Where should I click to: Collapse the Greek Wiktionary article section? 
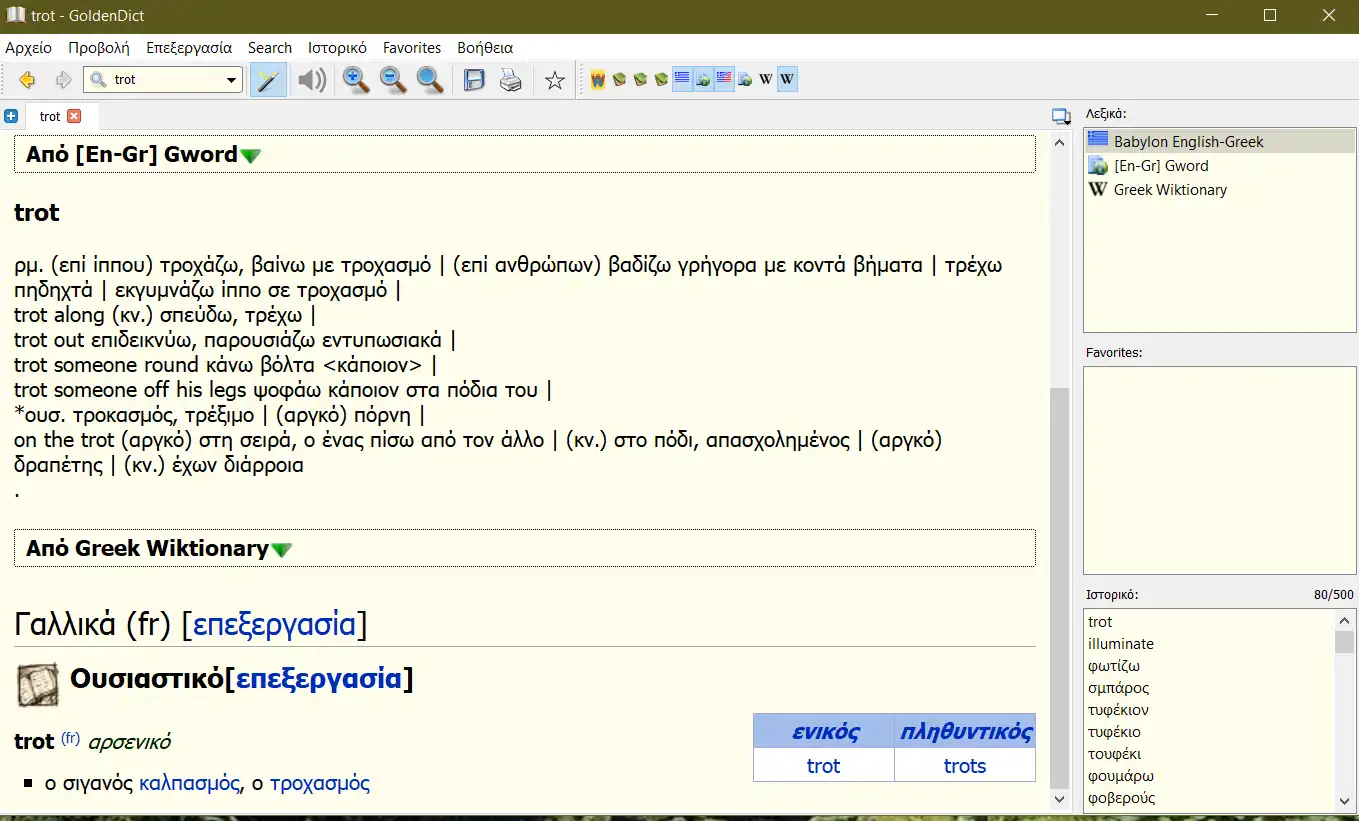coord(282,550)
